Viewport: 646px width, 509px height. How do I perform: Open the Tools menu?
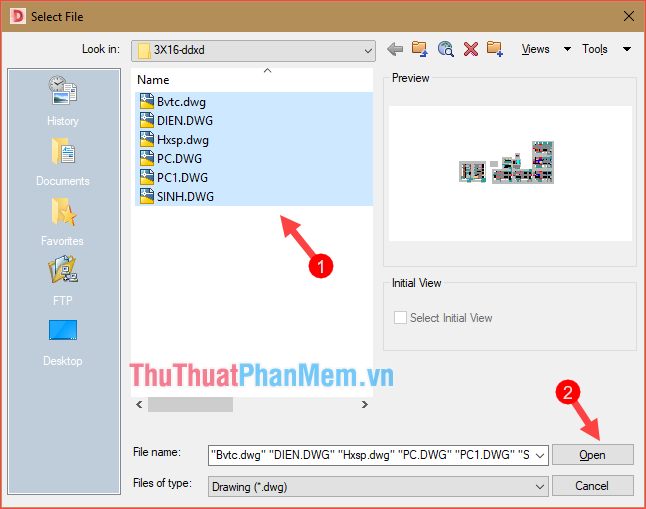click(x=595, y=49)
